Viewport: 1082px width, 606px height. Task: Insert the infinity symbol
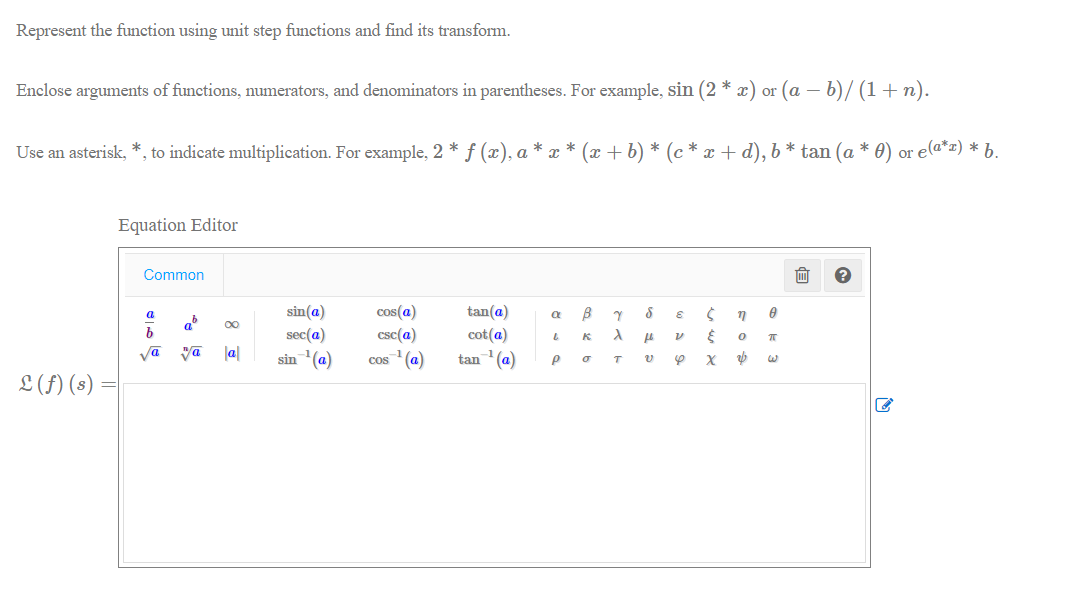(x=231, y=323)
